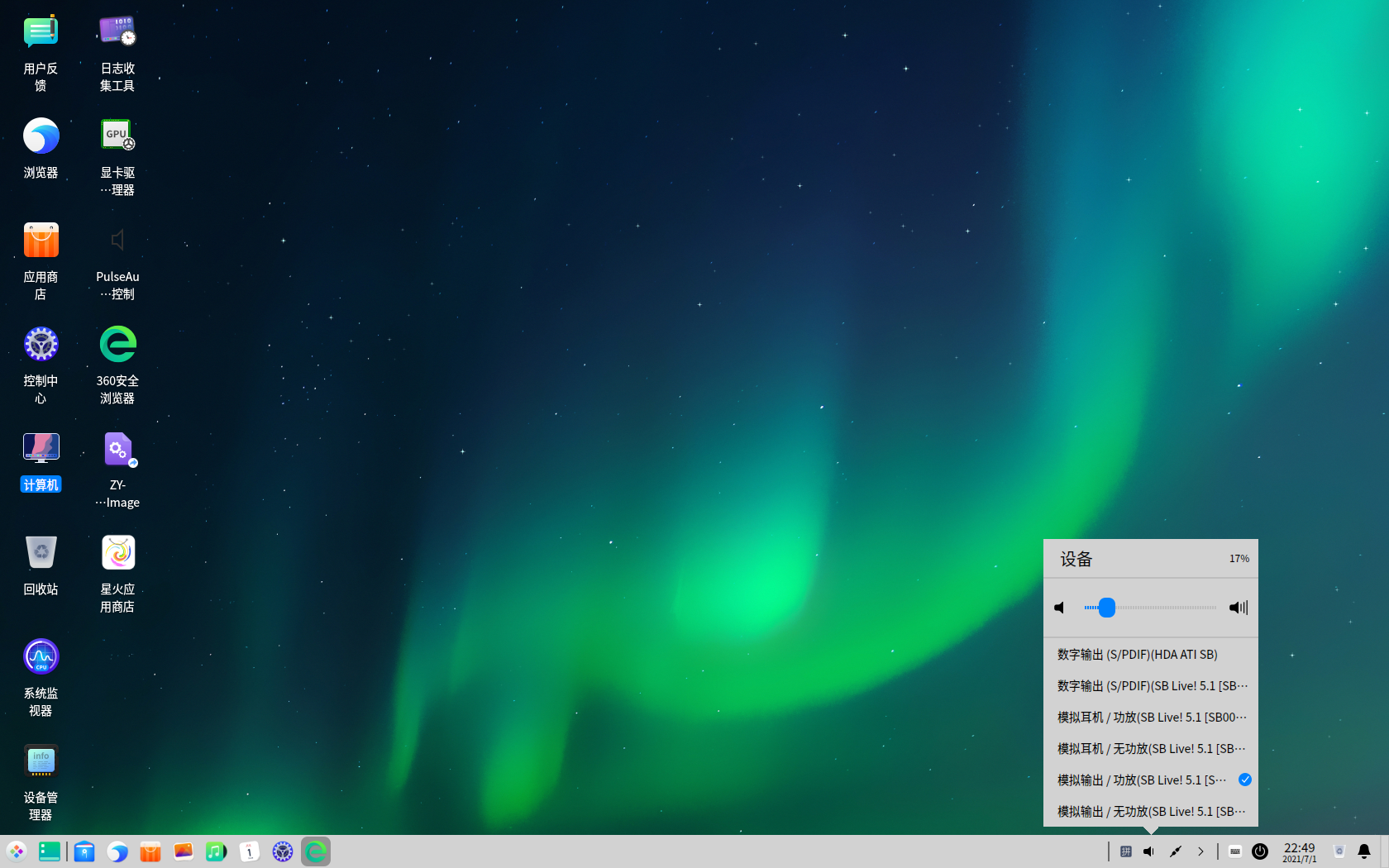Select 模拟耳机 / 无功放 output device
Screen dimensions: 1389x868
pos(1150,749)
